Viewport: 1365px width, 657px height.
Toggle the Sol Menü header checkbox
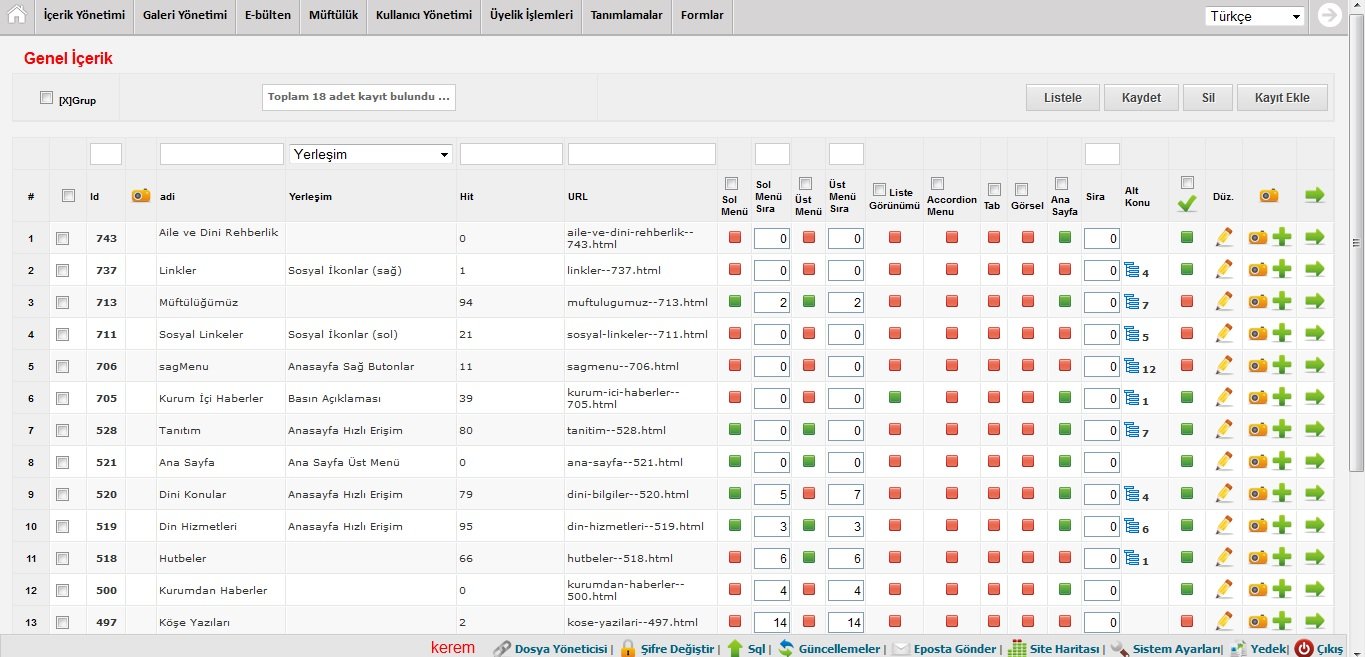(731, 184)
